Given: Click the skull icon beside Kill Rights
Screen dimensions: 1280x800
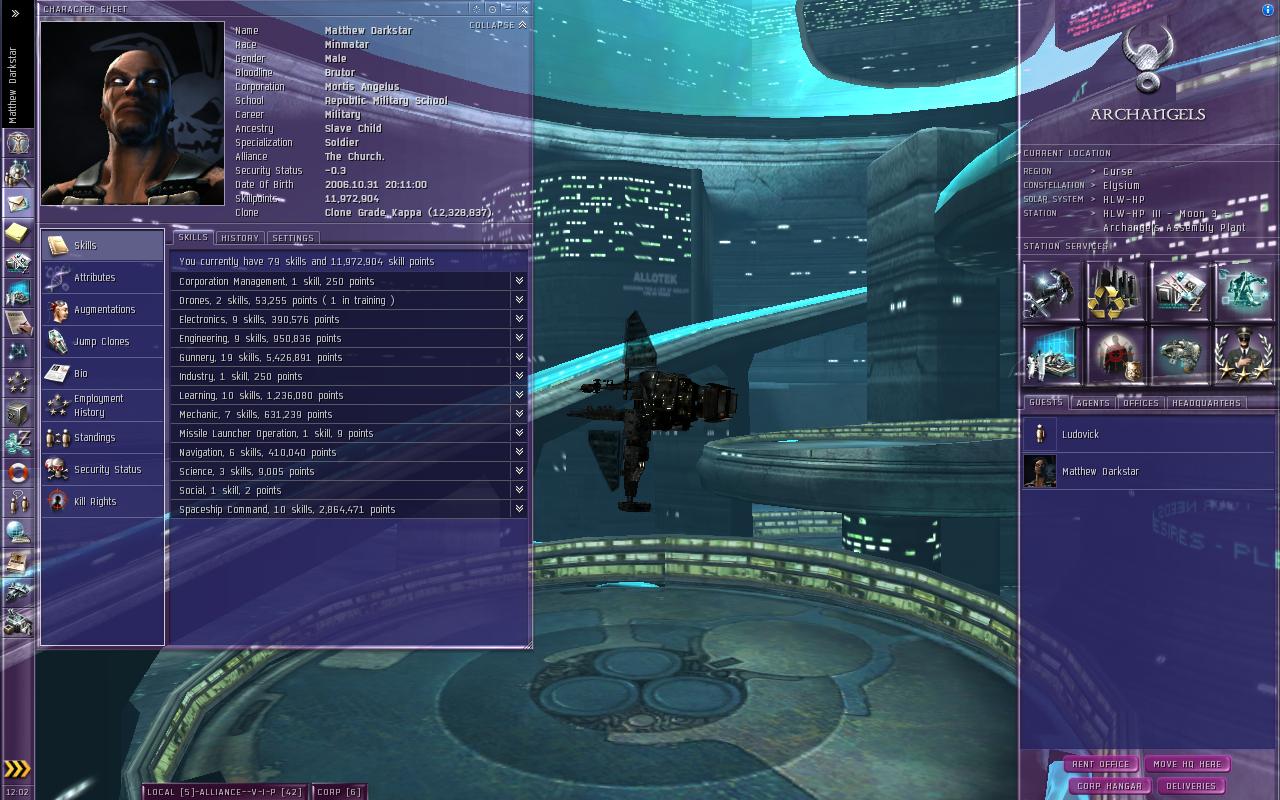Looking at the screenshot, I should coord(57,501).
